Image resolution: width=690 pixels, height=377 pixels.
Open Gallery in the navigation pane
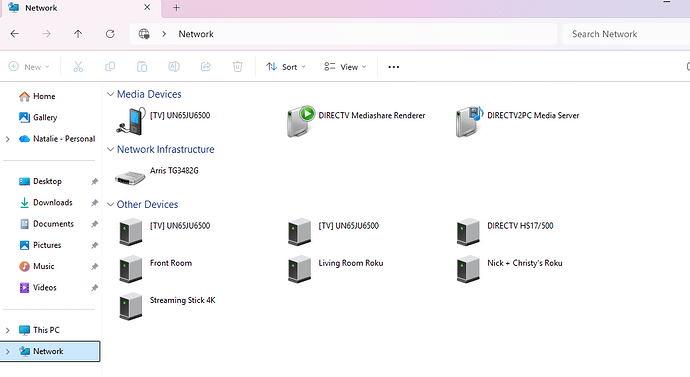(38, 117)
